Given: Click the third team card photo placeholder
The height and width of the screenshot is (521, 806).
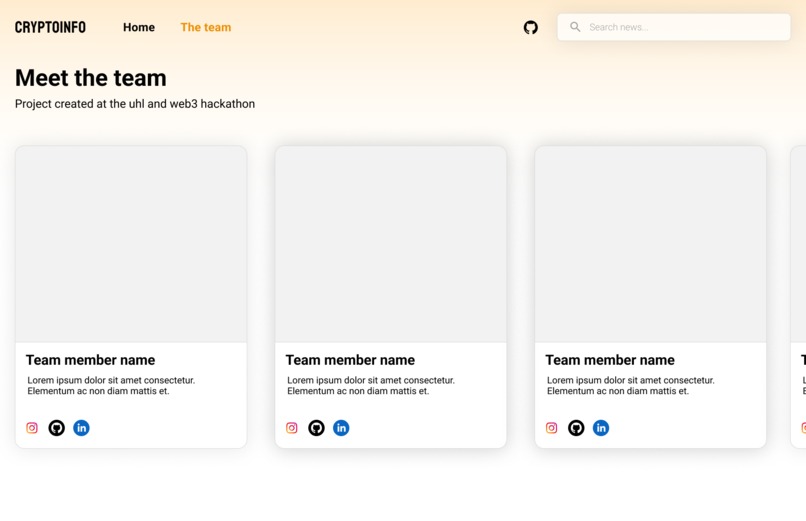Looking at the screenshot, I should pos(650,244).
